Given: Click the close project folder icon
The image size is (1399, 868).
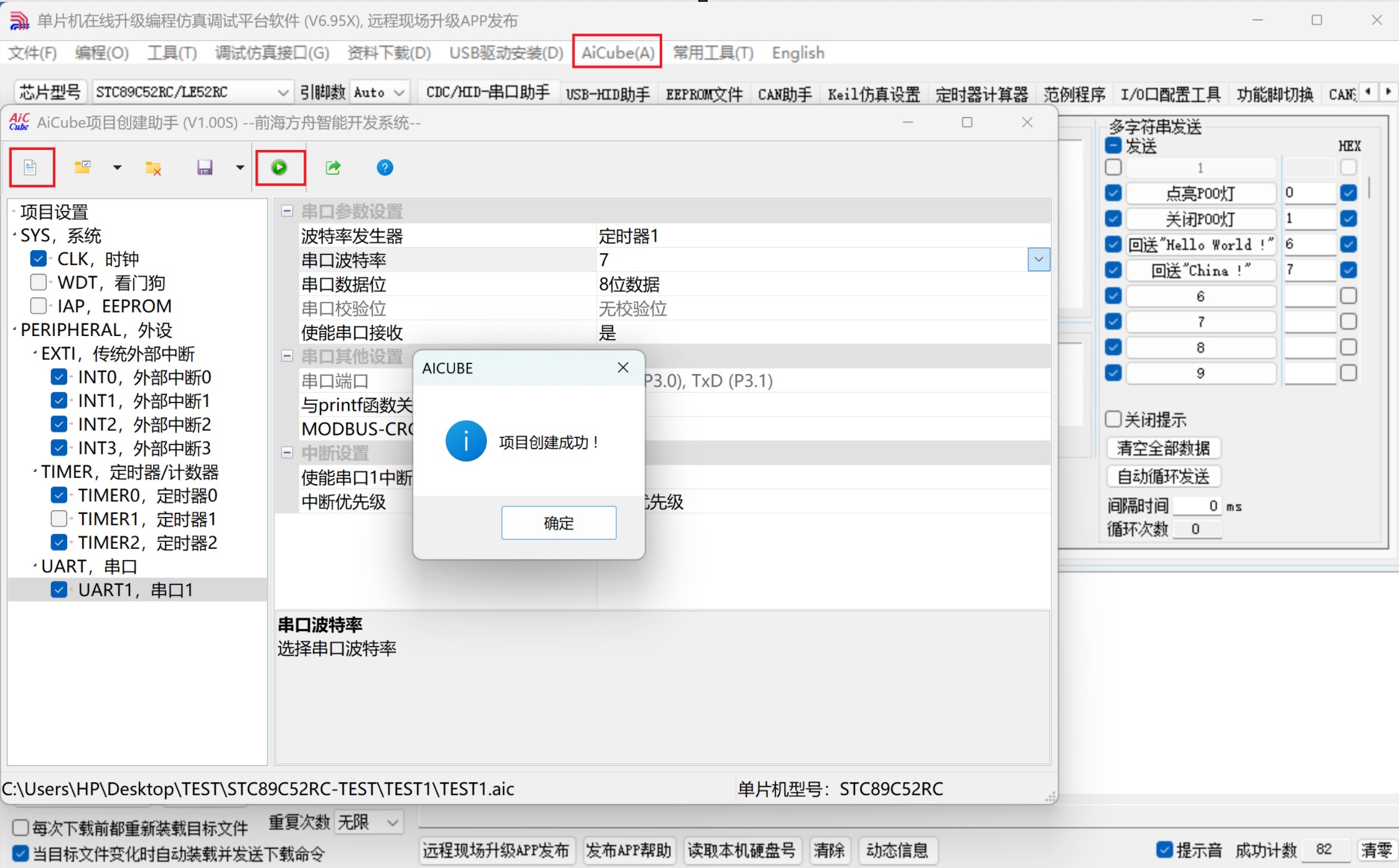Looking at the screenshot, I should coord(153,167).
